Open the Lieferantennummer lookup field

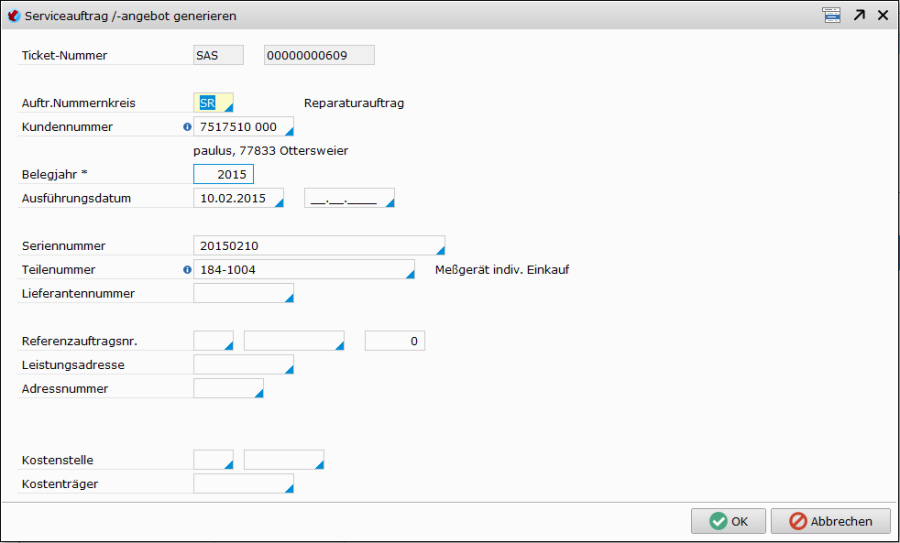click(x=243, y=293)
